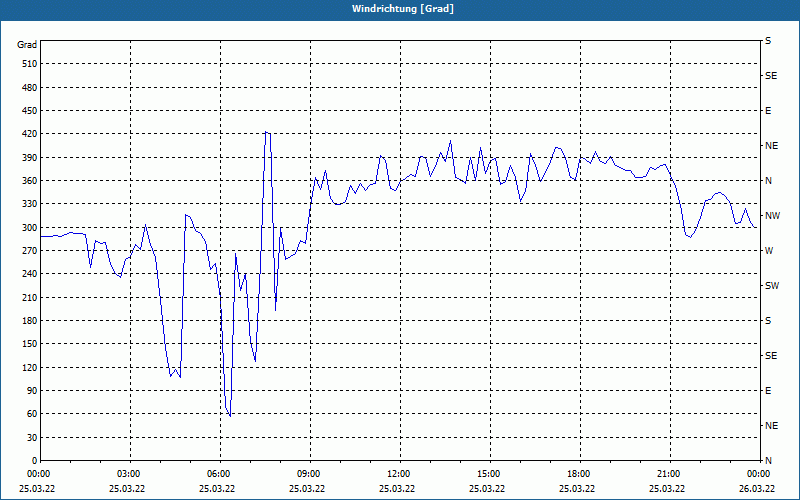Click the wind line's lowest dip near 60
The width and height of the screenshot is (800, 500).
pos(230,416)
